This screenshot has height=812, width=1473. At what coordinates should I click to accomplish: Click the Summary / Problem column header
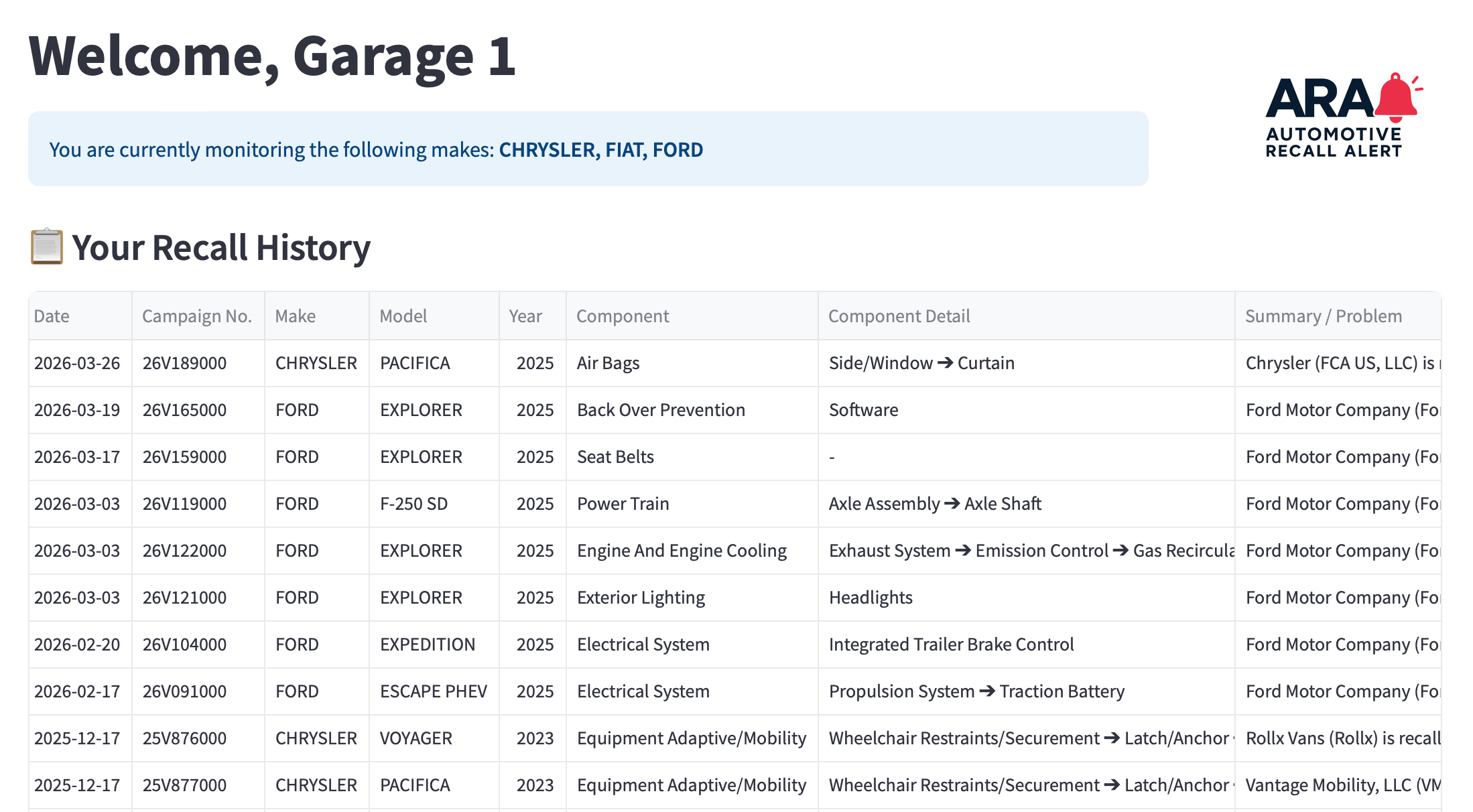1338,316
